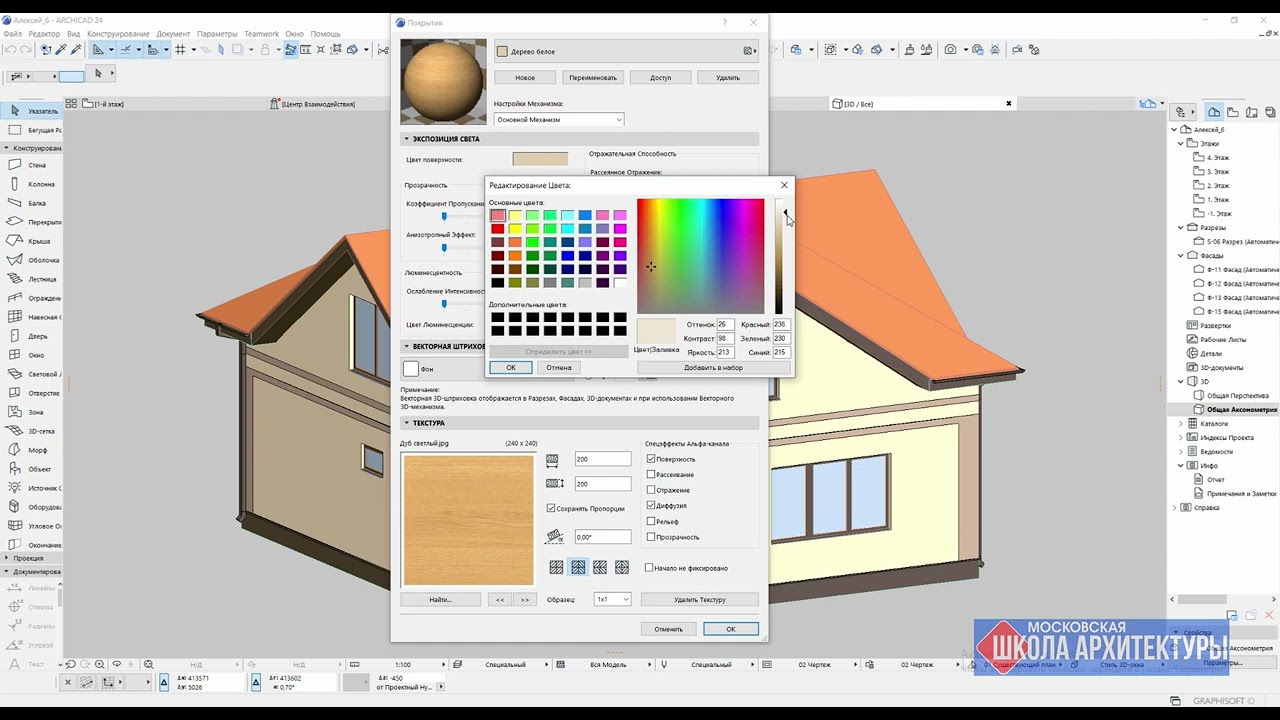Viewport: 1280px width, 720px height.
Task: Select the highlighted second texture mirroring icon
Action: click(x=578, y=568)
